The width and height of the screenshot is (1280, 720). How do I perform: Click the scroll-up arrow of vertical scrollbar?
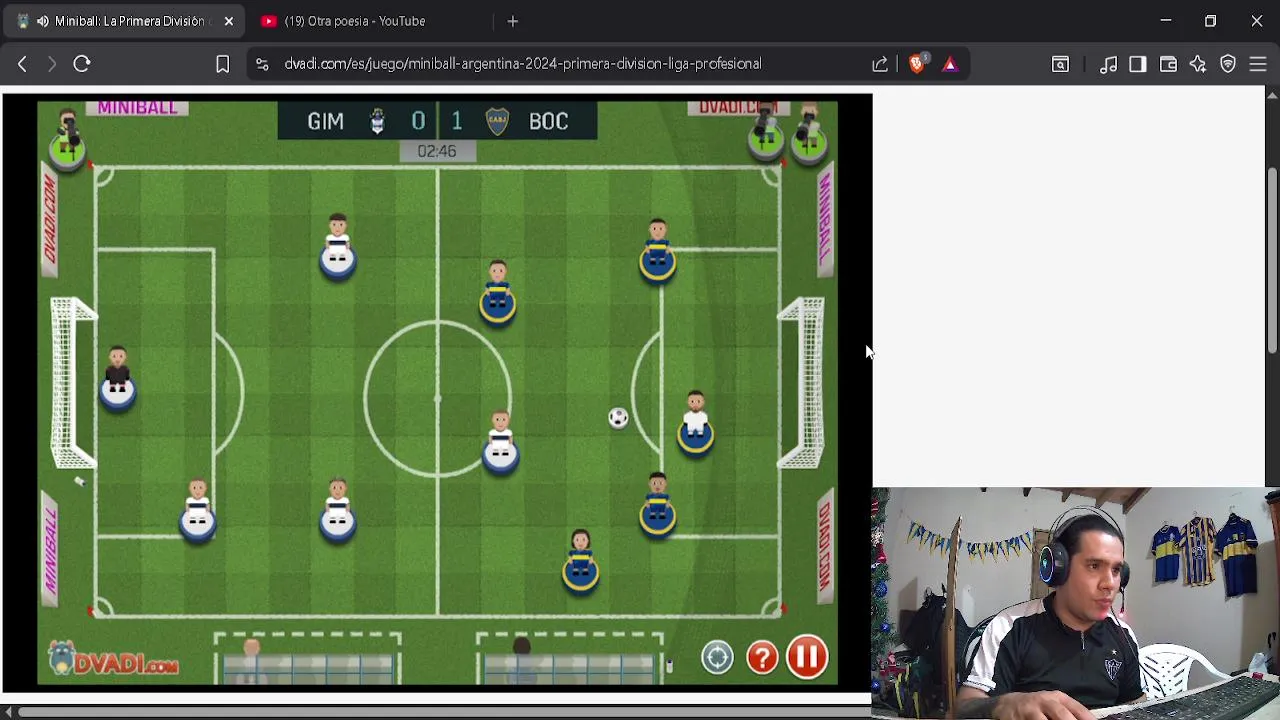click(1272, 95)
